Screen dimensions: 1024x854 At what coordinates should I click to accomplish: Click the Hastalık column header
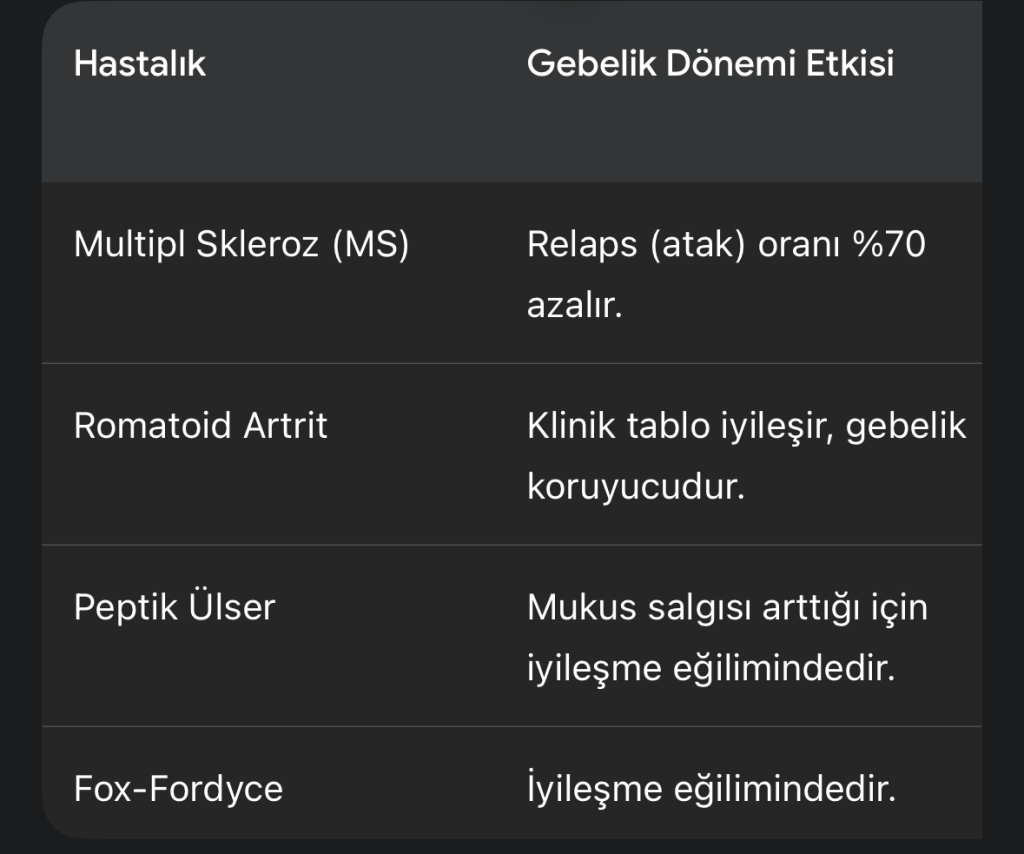point(140,64)
